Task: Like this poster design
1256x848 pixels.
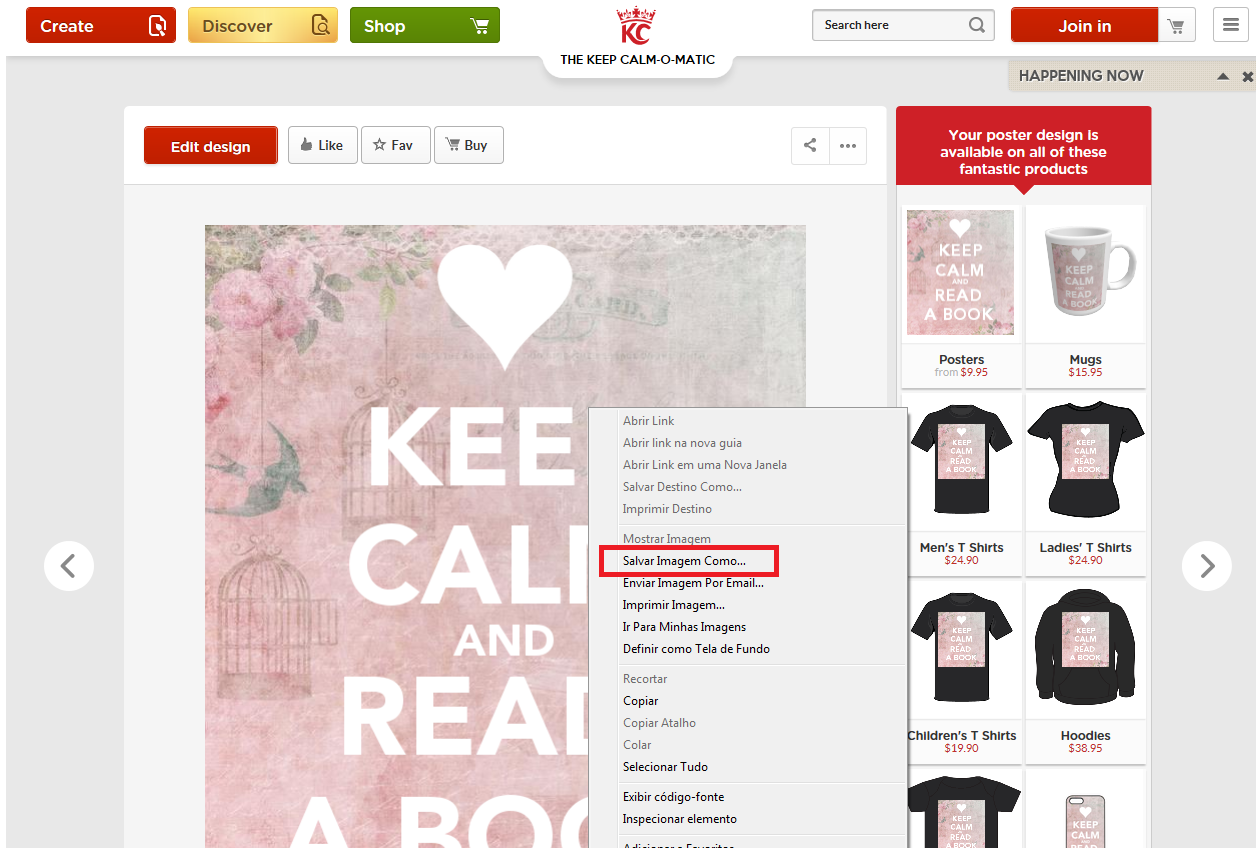Action: [323, 145]
